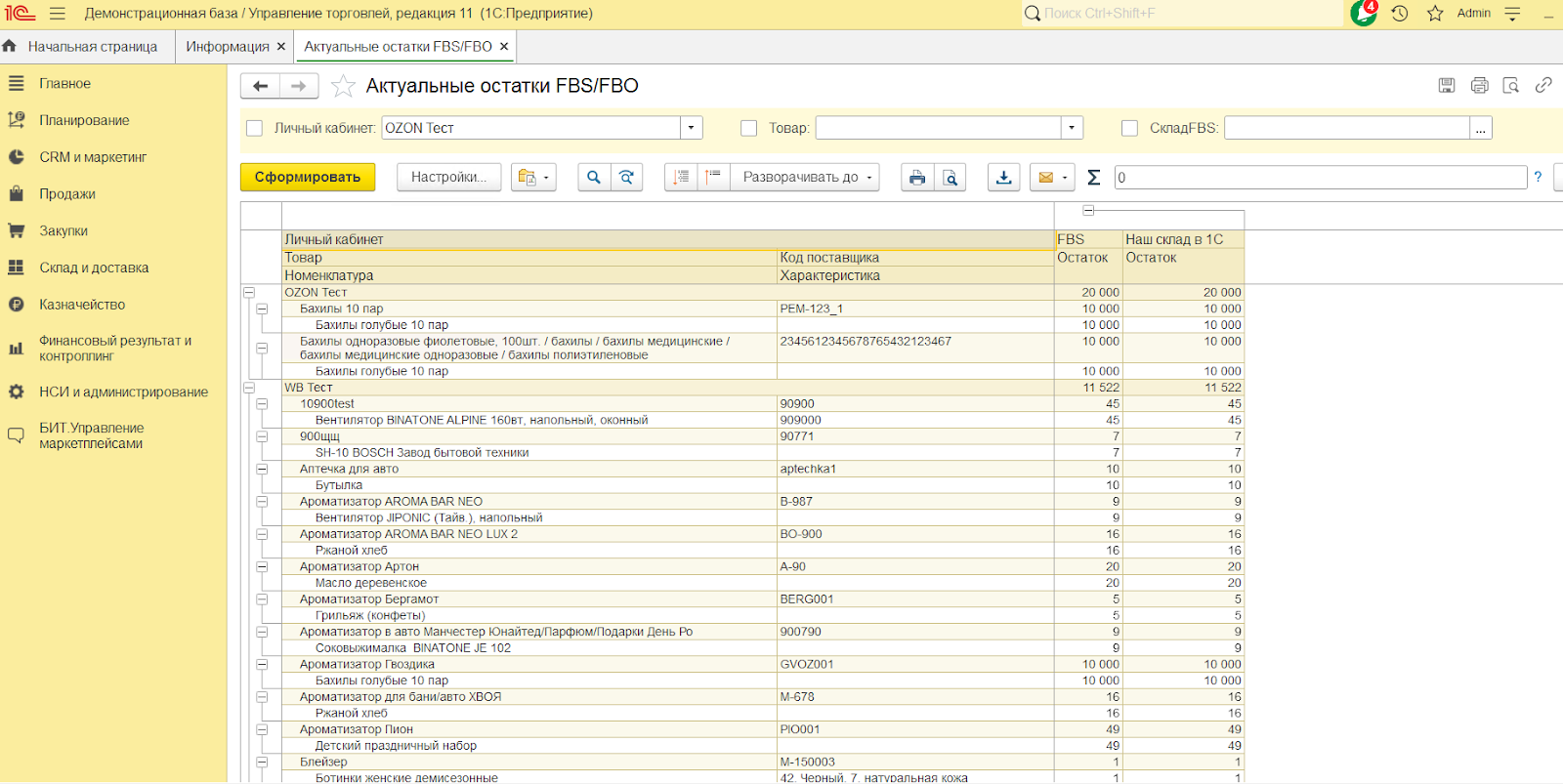Viewport: 1563px width, 784px height.
Task: Open help question mark icon
Action: tap(1538, 177)
